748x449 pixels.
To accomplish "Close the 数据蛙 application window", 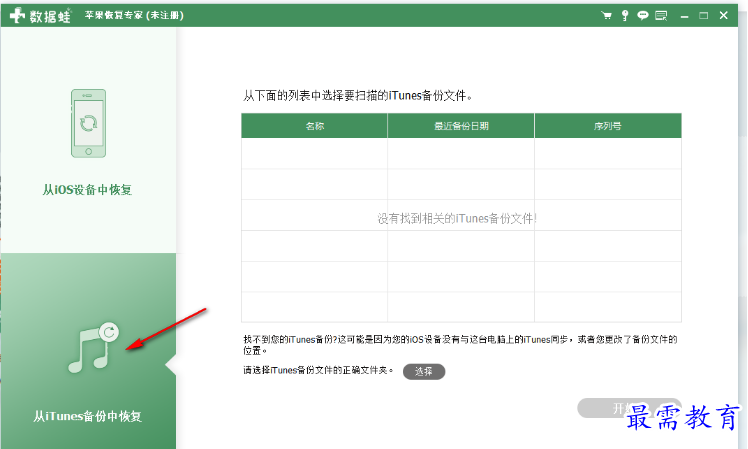I will point(724,15).
